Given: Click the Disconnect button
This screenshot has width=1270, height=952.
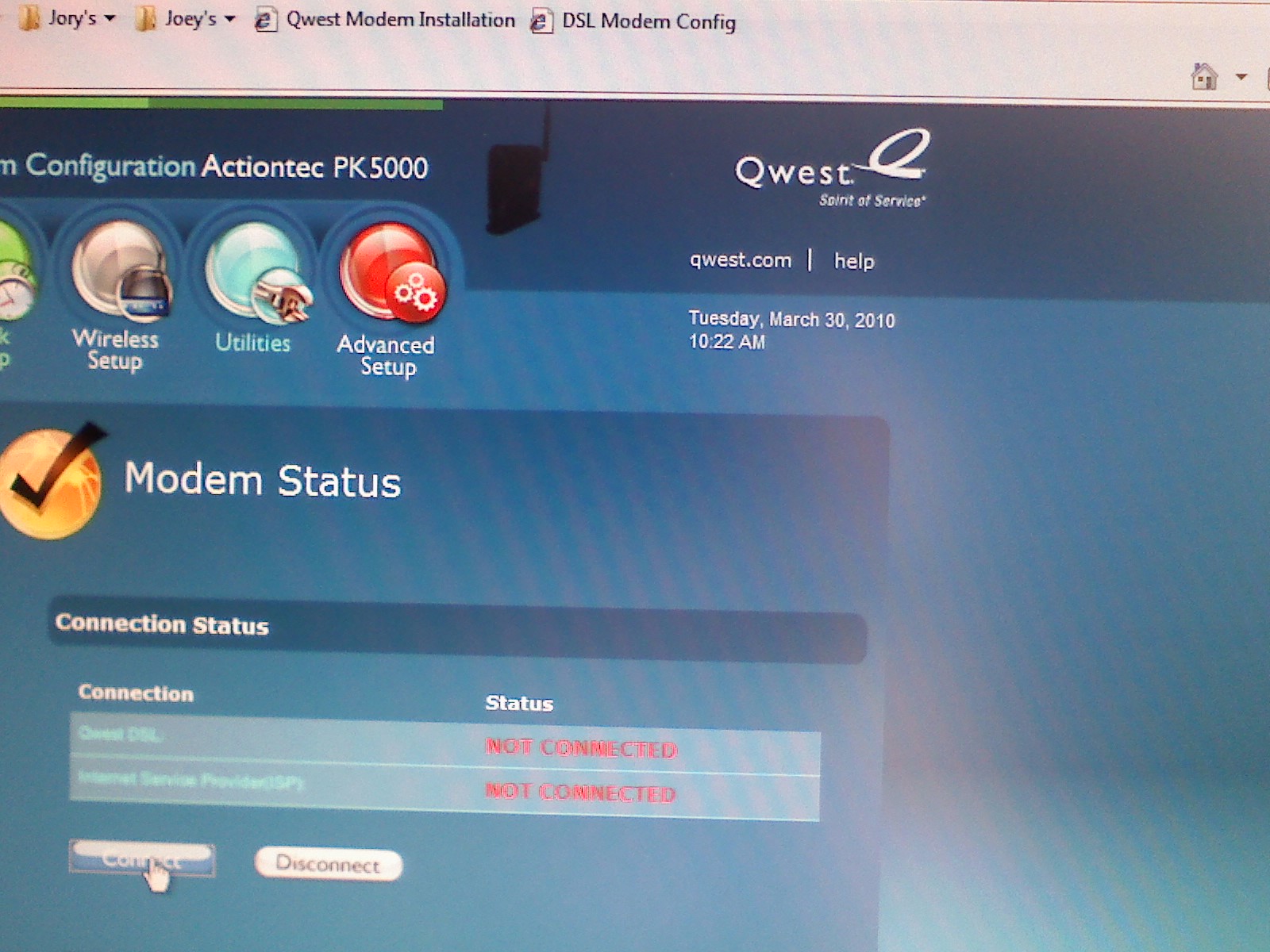Looking at the screenshot, I should tap(329, 864).
